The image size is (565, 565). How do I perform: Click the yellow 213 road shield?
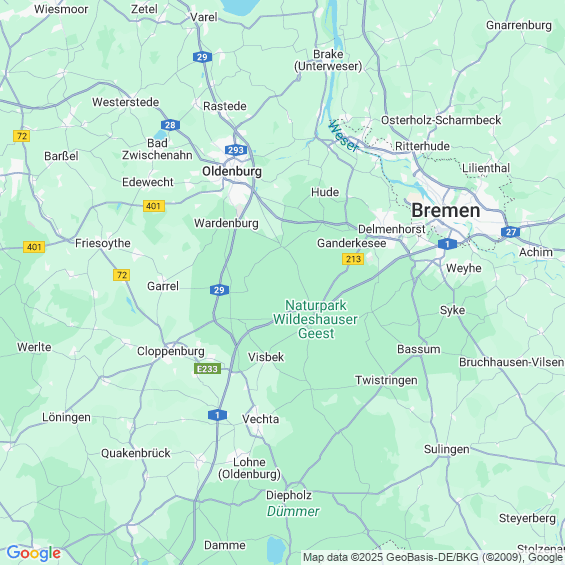pyautogui.click(x=353, y=259)
